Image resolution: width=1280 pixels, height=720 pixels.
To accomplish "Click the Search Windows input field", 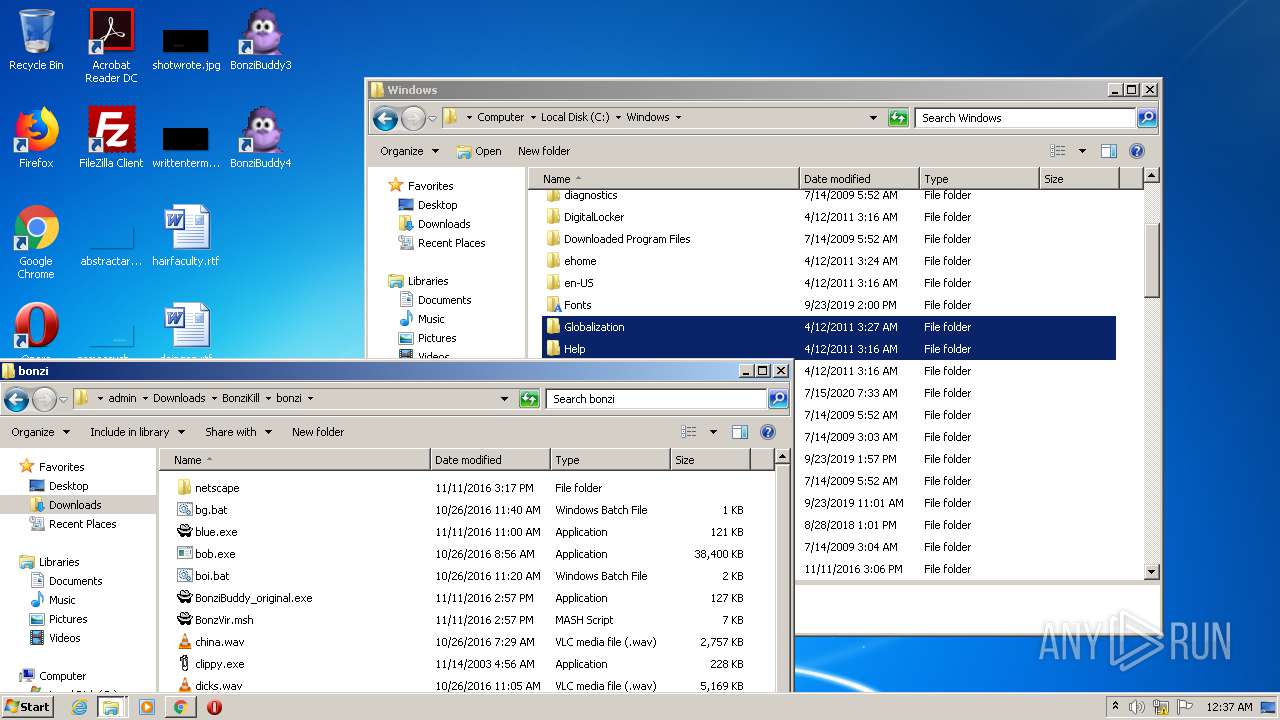I will [x=1026, y=118].
